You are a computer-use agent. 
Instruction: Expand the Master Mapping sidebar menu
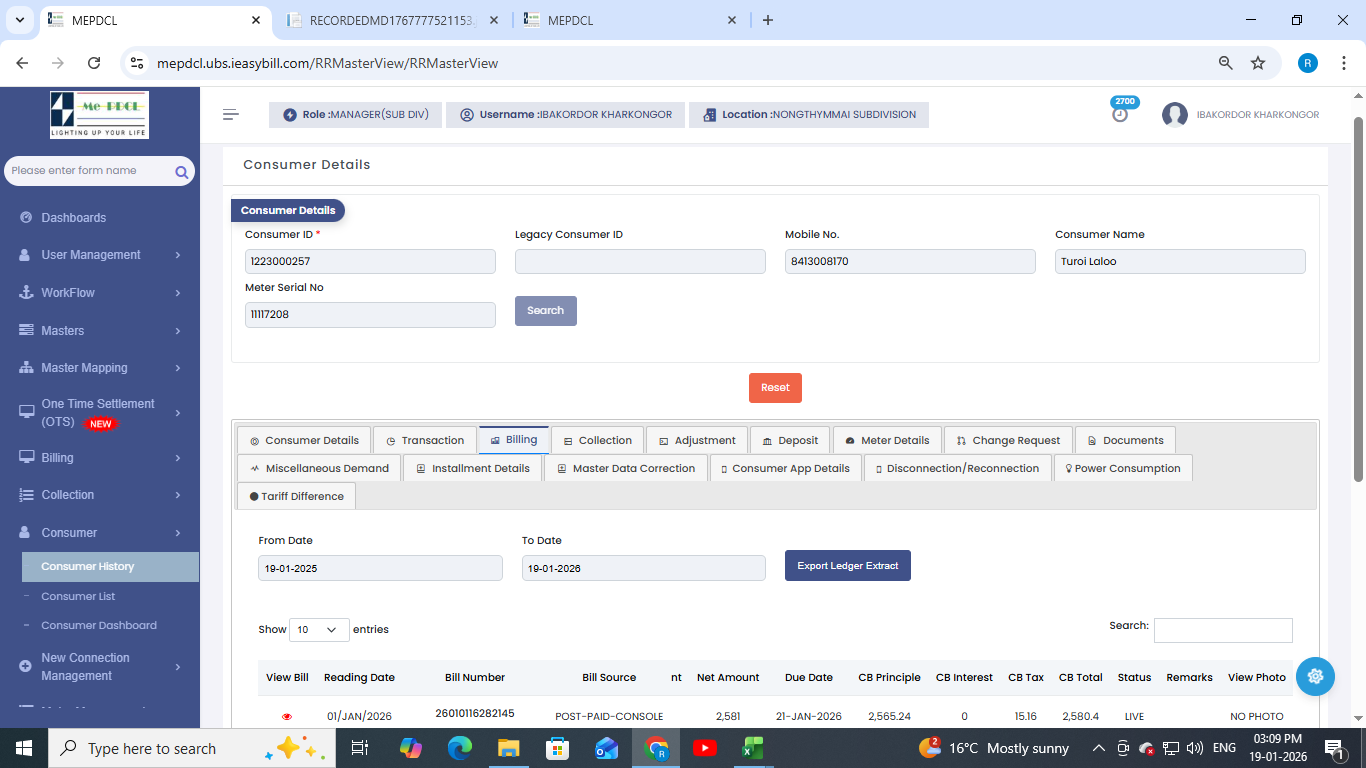point(100,368)
